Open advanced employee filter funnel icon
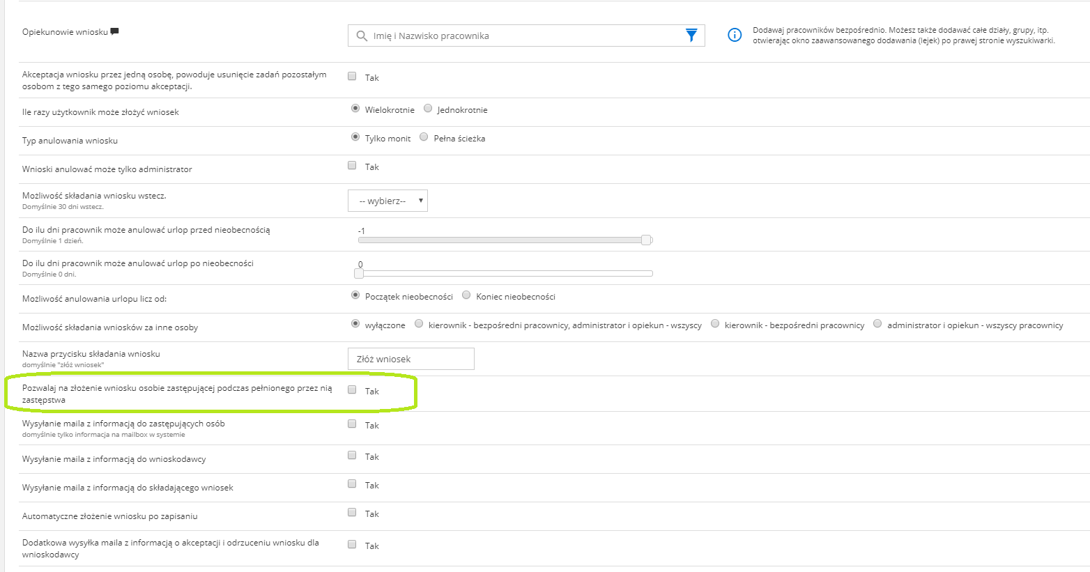Viewport: 1090px width, 572px height. pyautogui.click(x=691, y=35)
